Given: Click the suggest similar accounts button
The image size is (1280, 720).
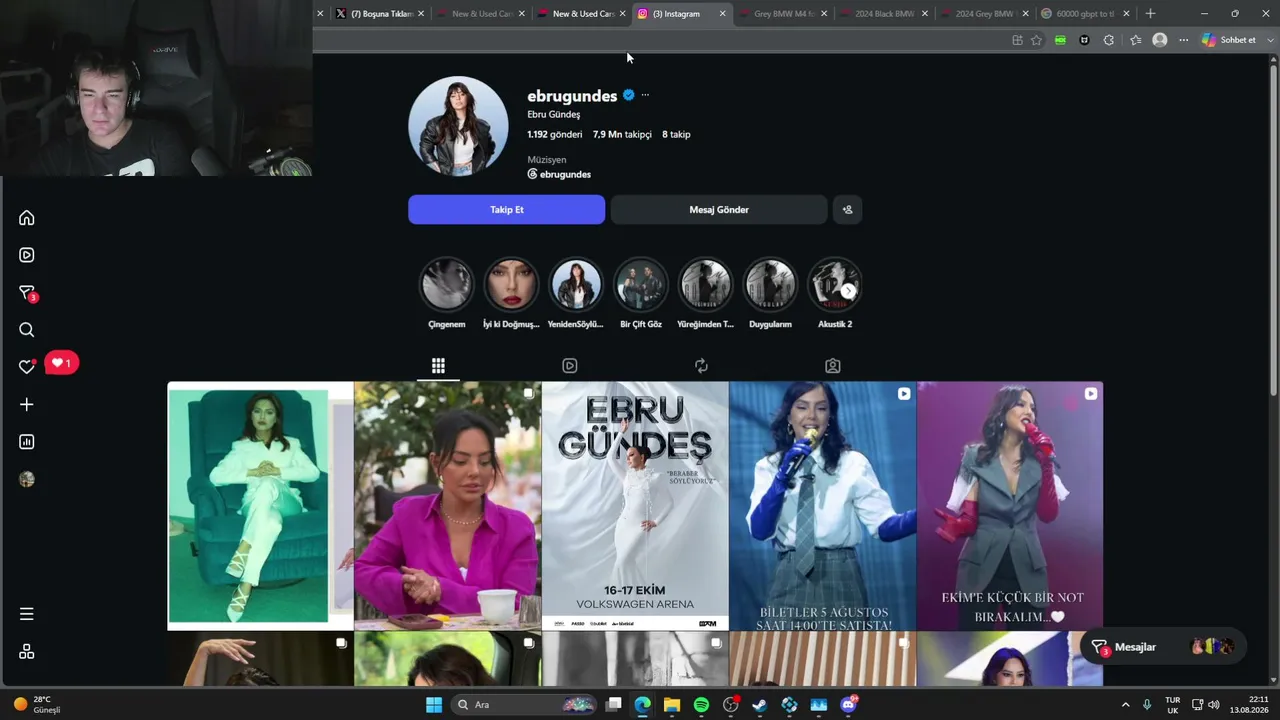Looking at the screenshot, I should (x=847, y=210).
